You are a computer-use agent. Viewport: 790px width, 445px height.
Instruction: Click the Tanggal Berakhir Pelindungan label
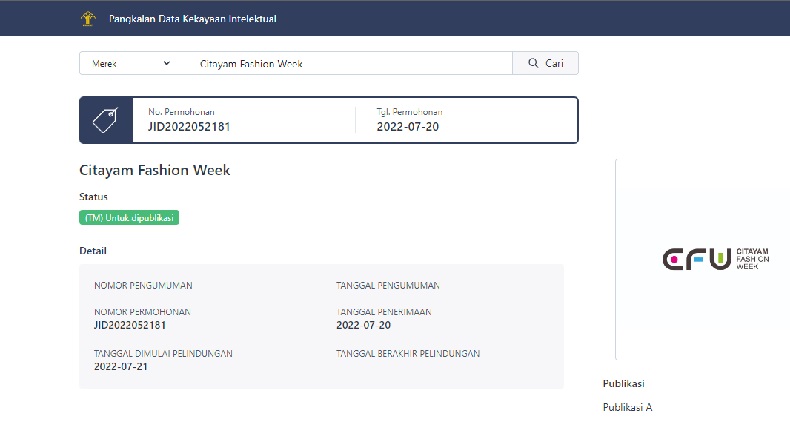pos(408,353)
